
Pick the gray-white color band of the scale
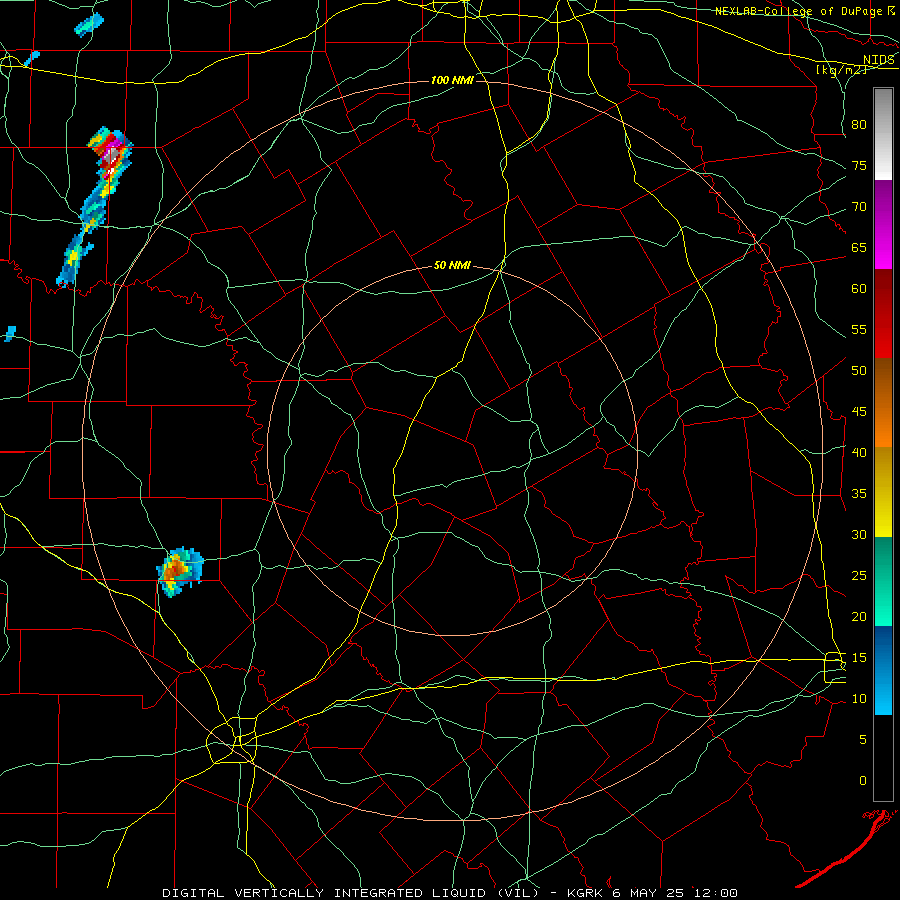click(883, 134)
